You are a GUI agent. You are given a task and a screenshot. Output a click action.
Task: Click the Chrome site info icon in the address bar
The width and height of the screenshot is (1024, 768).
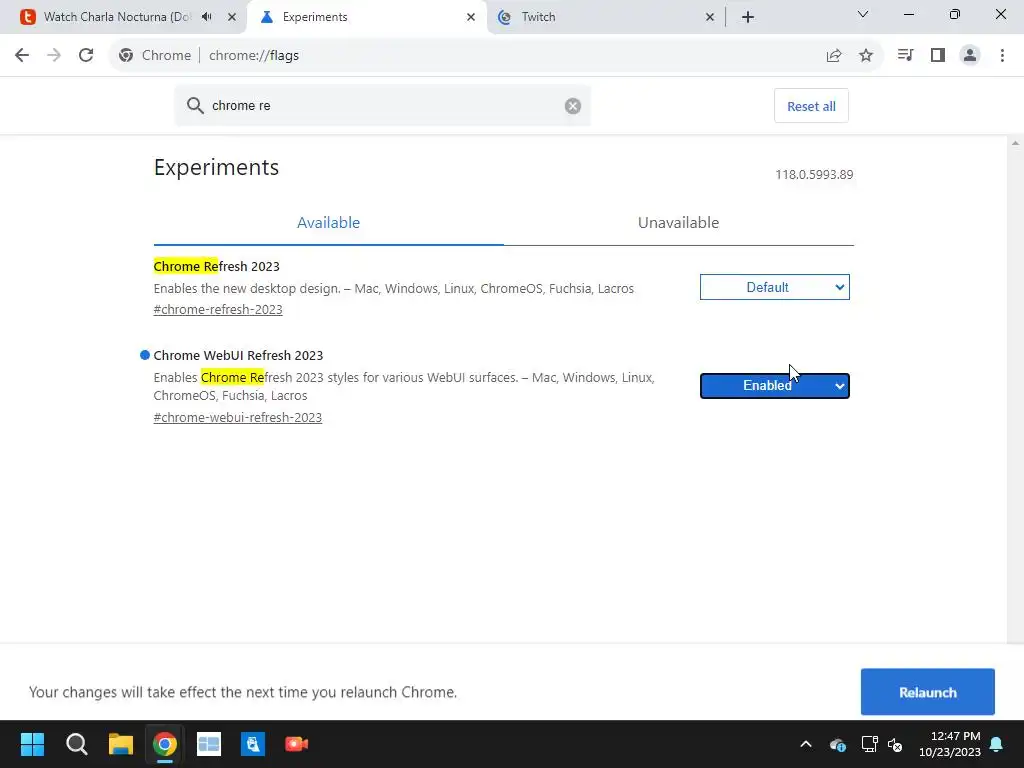[x=126, y=56]
